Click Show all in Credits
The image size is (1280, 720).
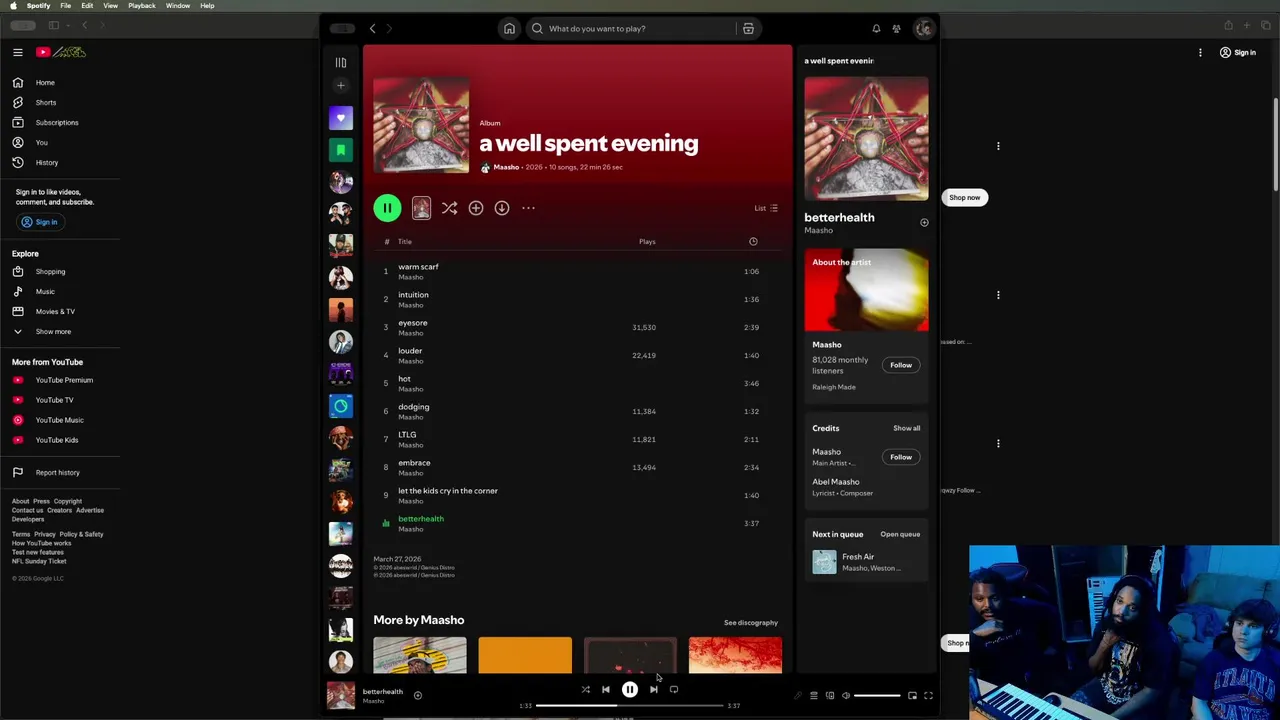tap(907, 428)
